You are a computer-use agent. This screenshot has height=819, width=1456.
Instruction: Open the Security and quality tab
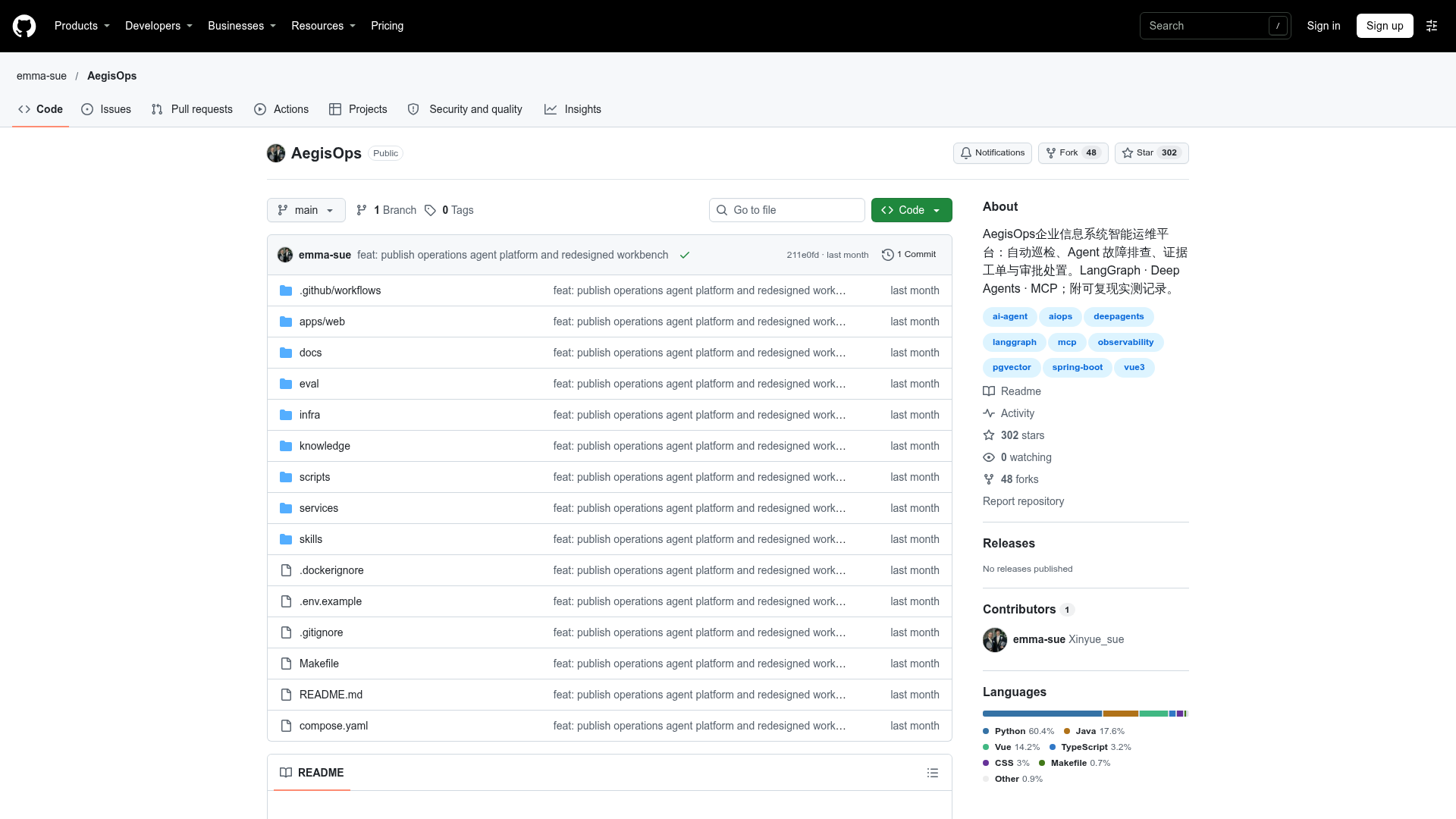(x=465, y=109)
